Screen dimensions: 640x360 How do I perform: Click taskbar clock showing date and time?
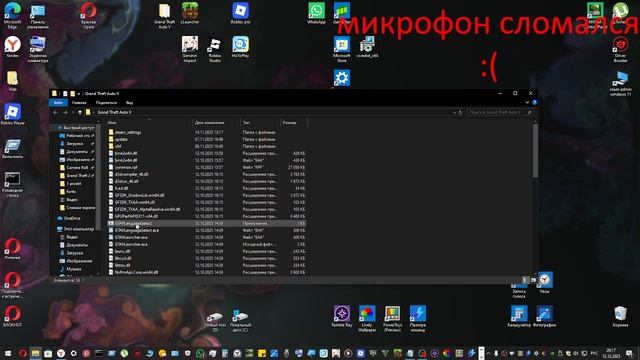(x=611, y=353)
